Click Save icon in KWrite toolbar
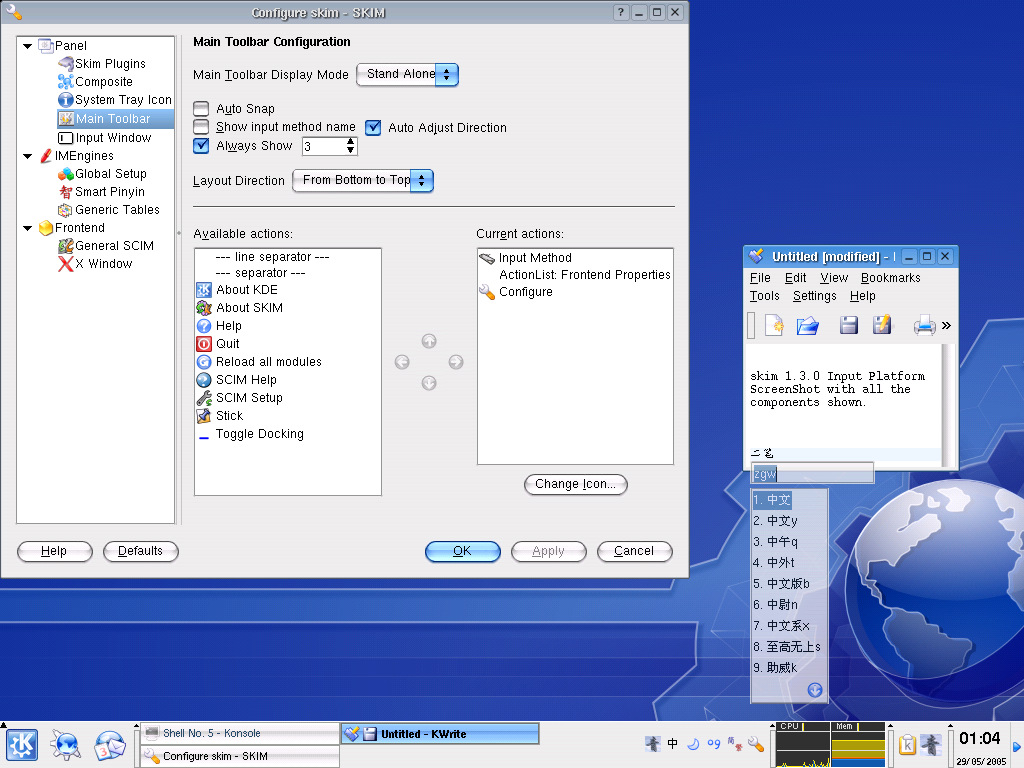 [x=848, y=325]
